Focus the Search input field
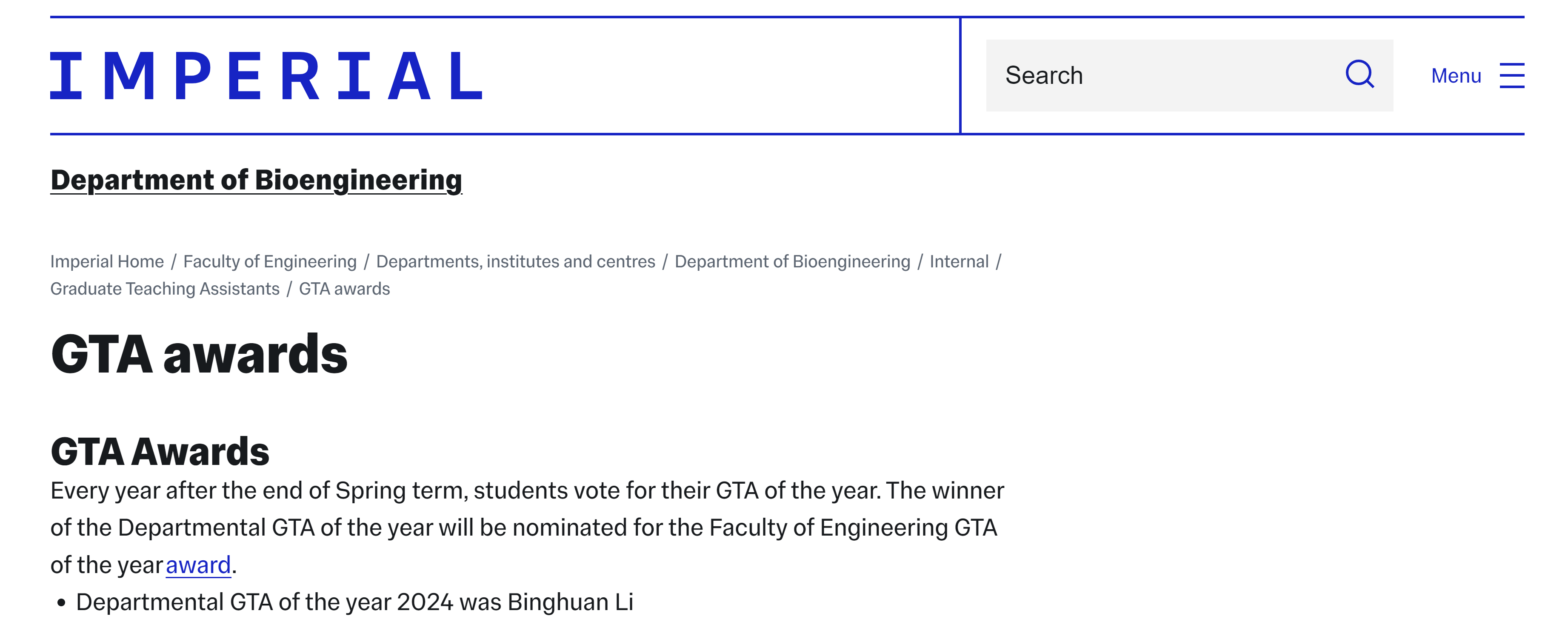The height and width of the screenshot is (625, 1568). click(1157, 75)
